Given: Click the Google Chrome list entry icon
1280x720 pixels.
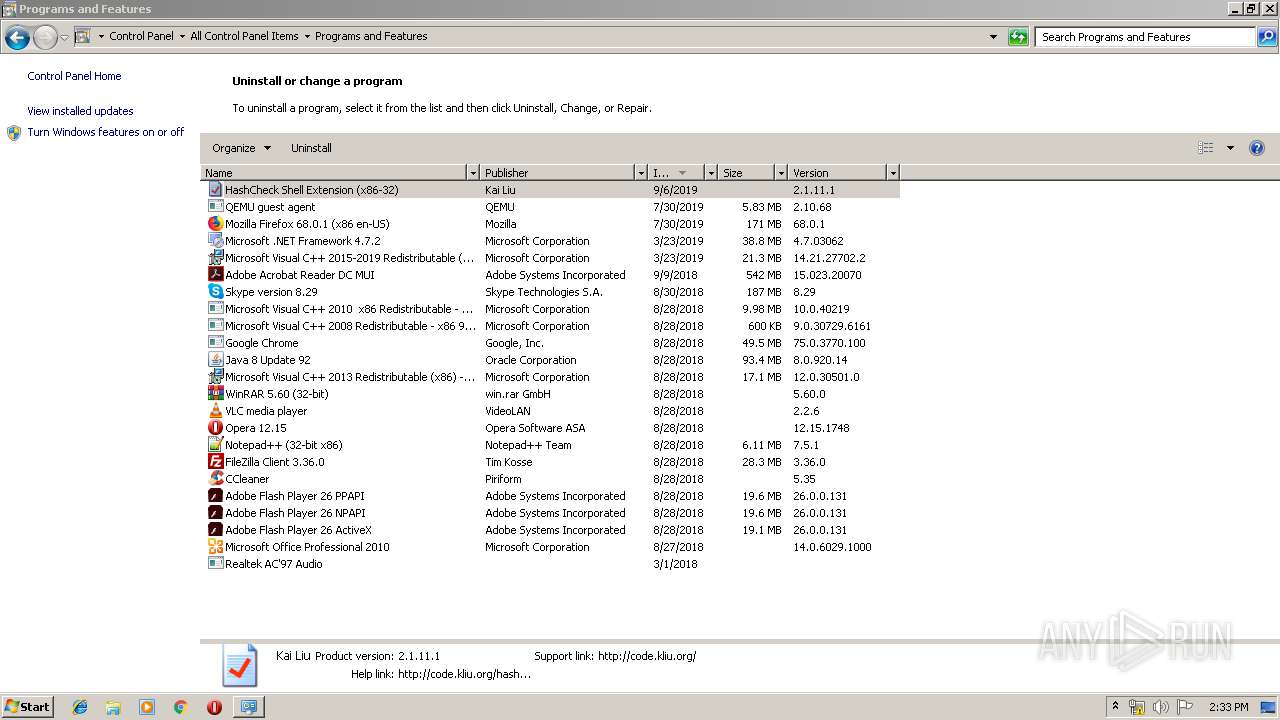Looking at the screenshot, I should (215, 342).
